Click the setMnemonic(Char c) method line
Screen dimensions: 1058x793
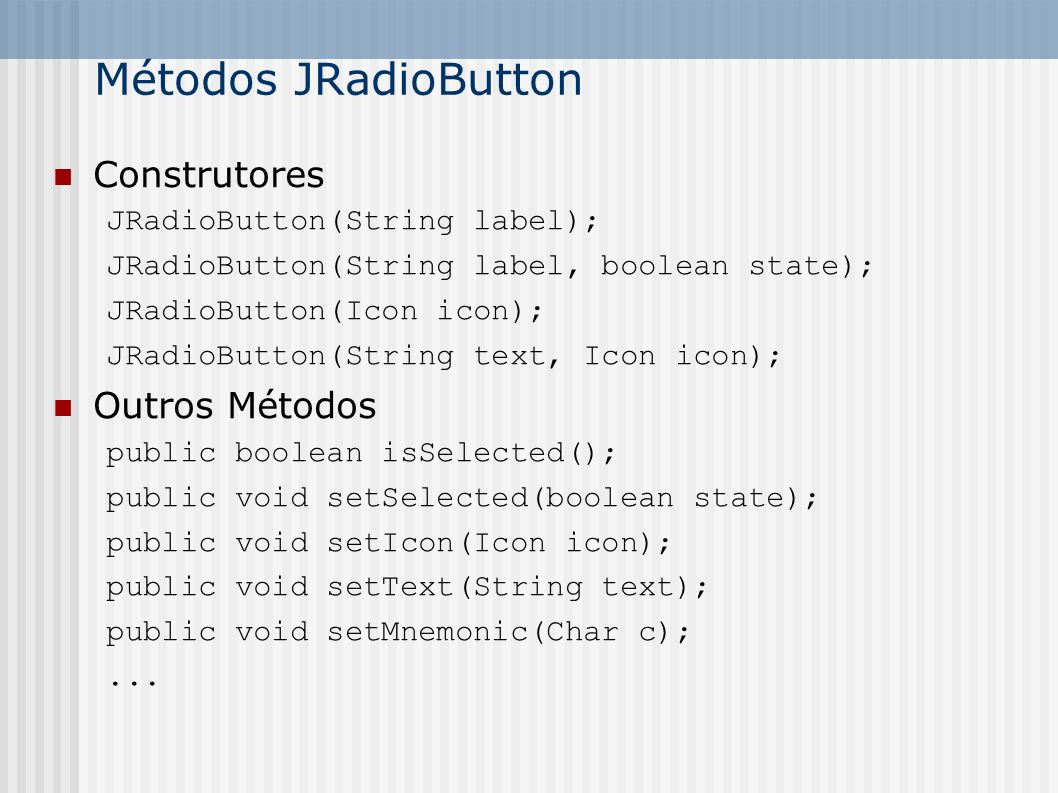[398, 632]
